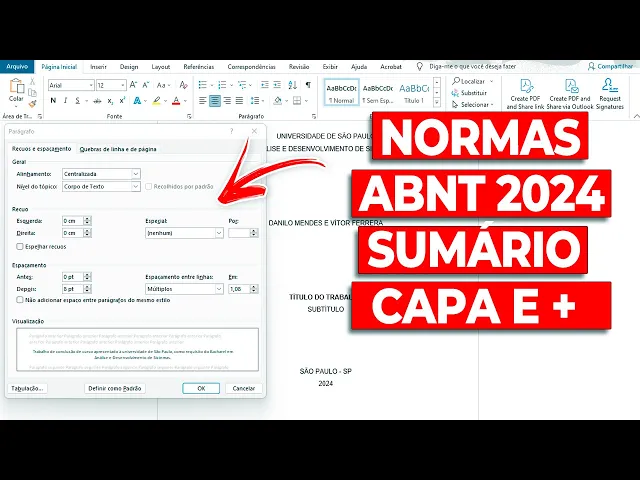640x480 pixels.
Task: Expand the Localizar dropdown arrow
Action: (x=491, y=81)
